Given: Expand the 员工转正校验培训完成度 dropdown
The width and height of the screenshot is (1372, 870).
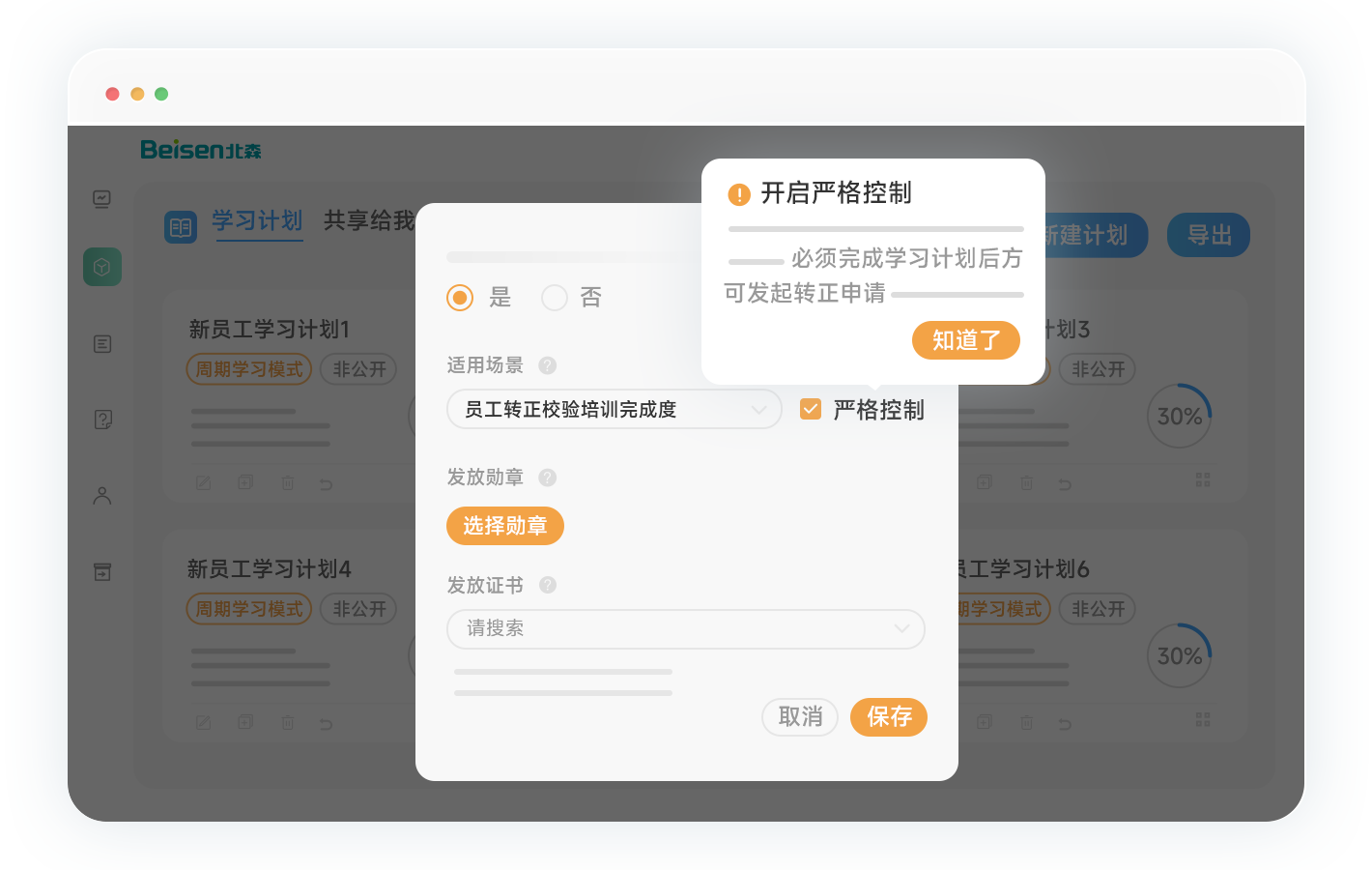Looking at the screenshot, I should [614, 410].
